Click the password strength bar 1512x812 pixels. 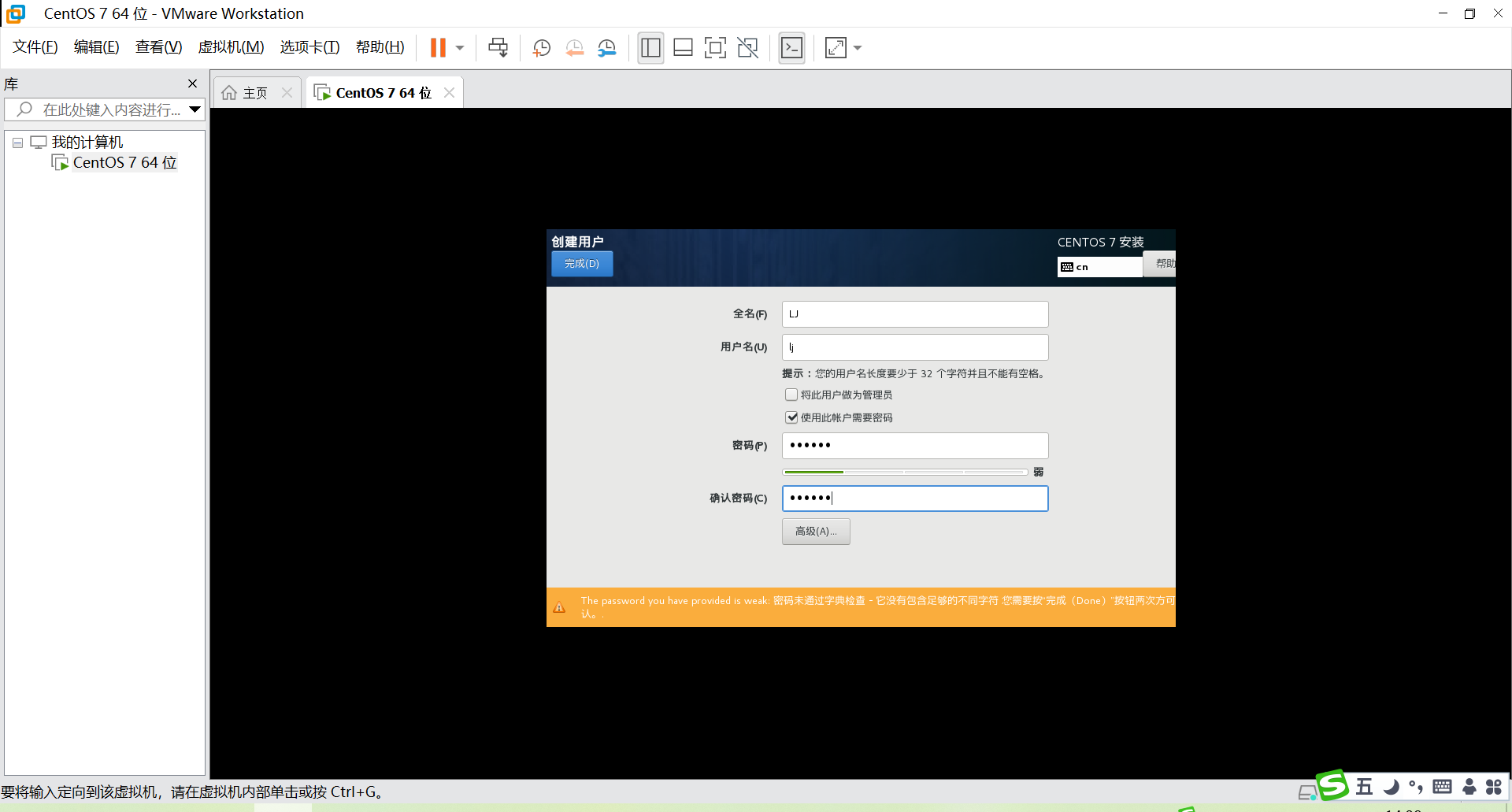pyautogui.click(x=905, y=472)
